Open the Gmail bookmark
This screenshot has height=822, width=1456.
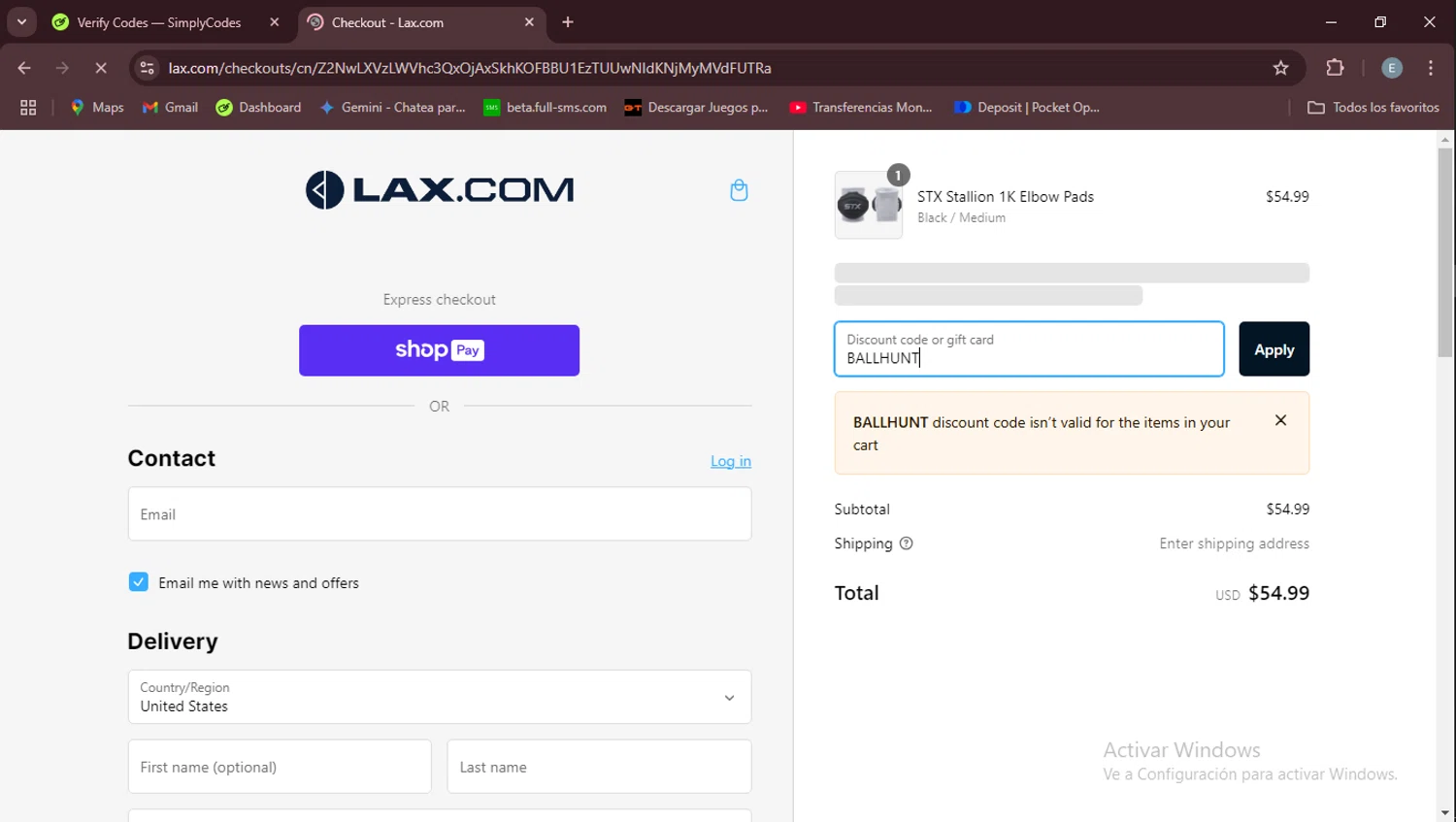coord(170,108)
